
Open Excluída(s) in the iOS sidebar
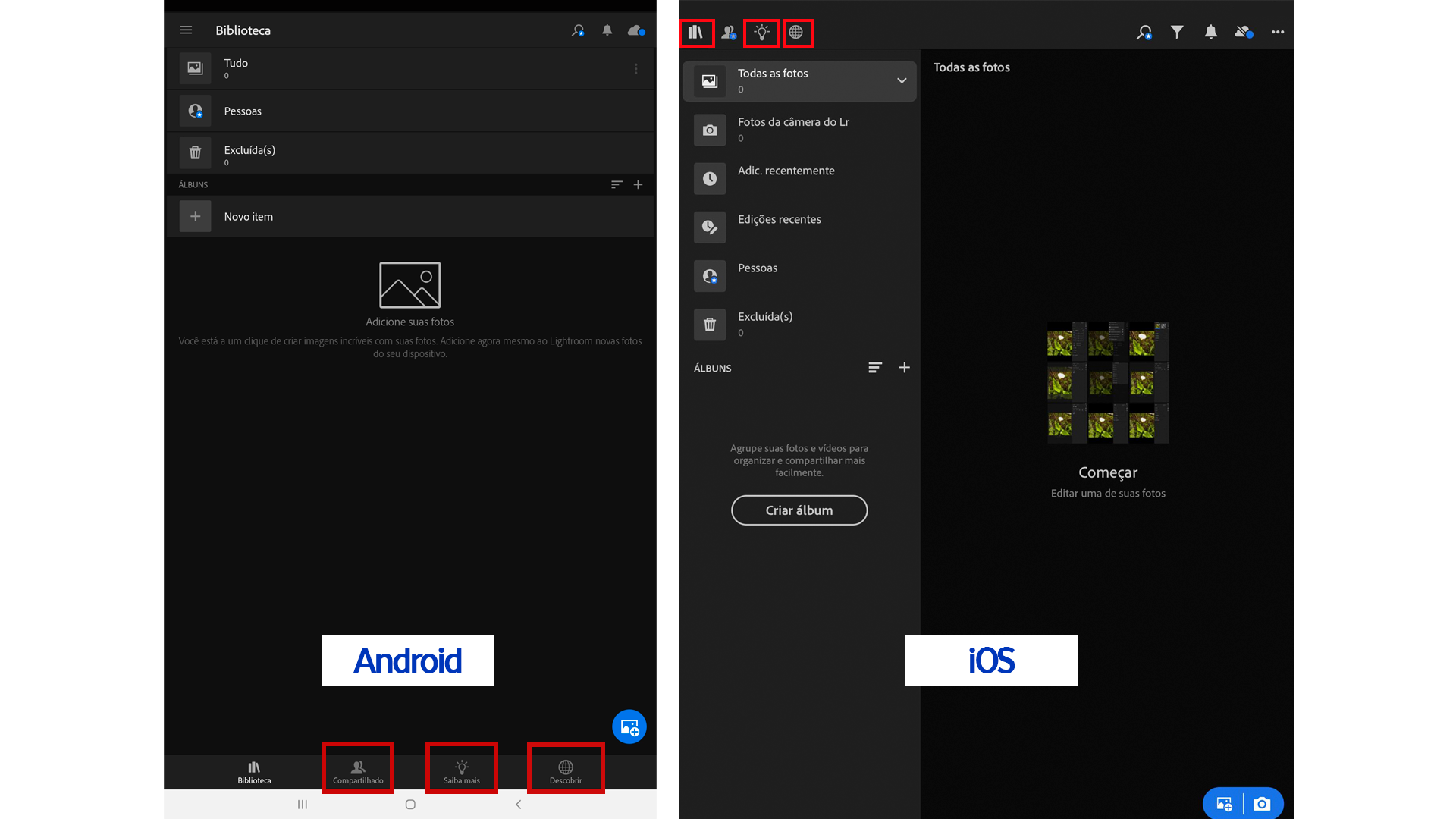point(799,325)
